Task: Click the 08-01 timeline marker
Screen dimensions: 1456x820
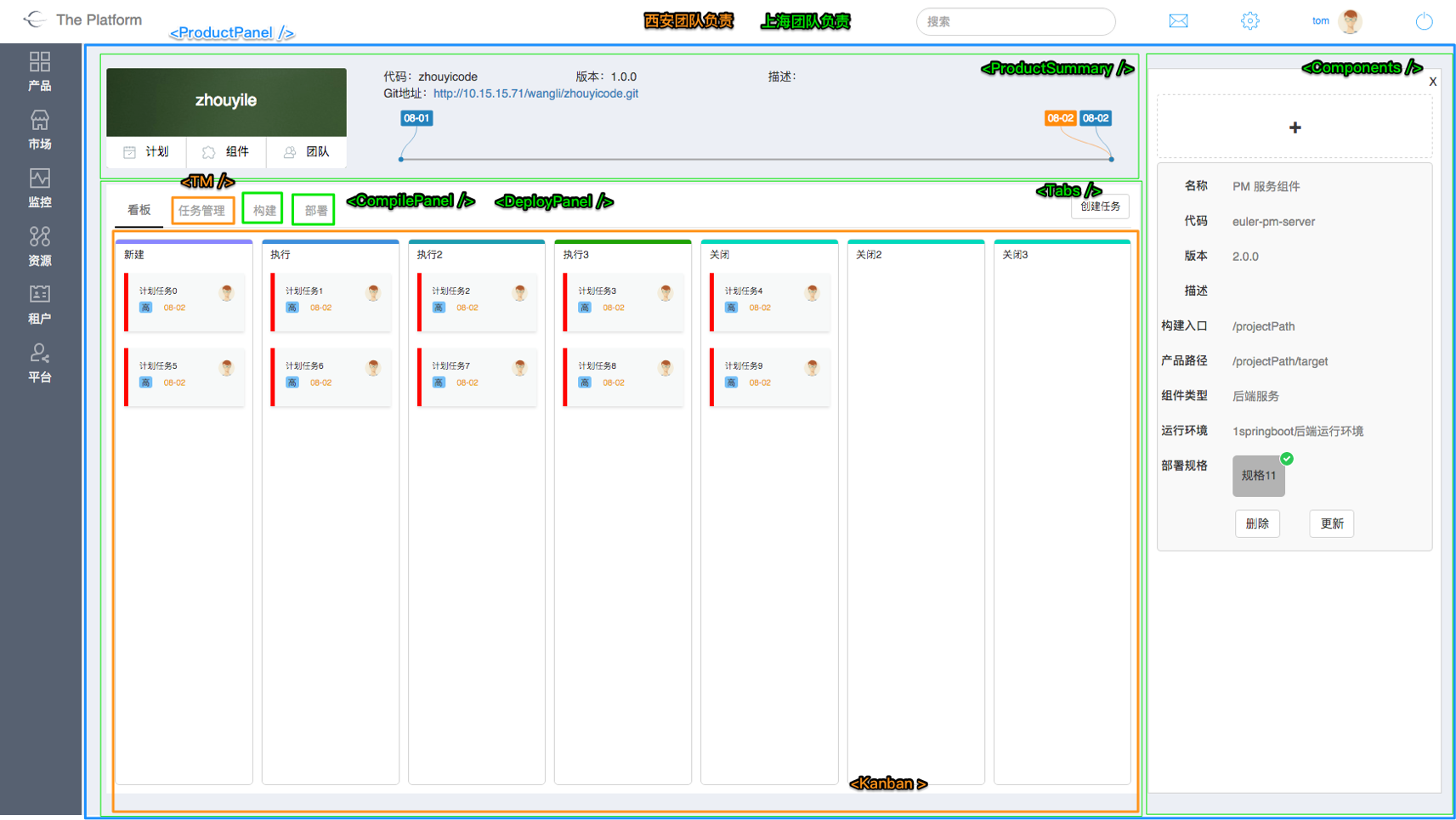Action: tap(416, 118)
